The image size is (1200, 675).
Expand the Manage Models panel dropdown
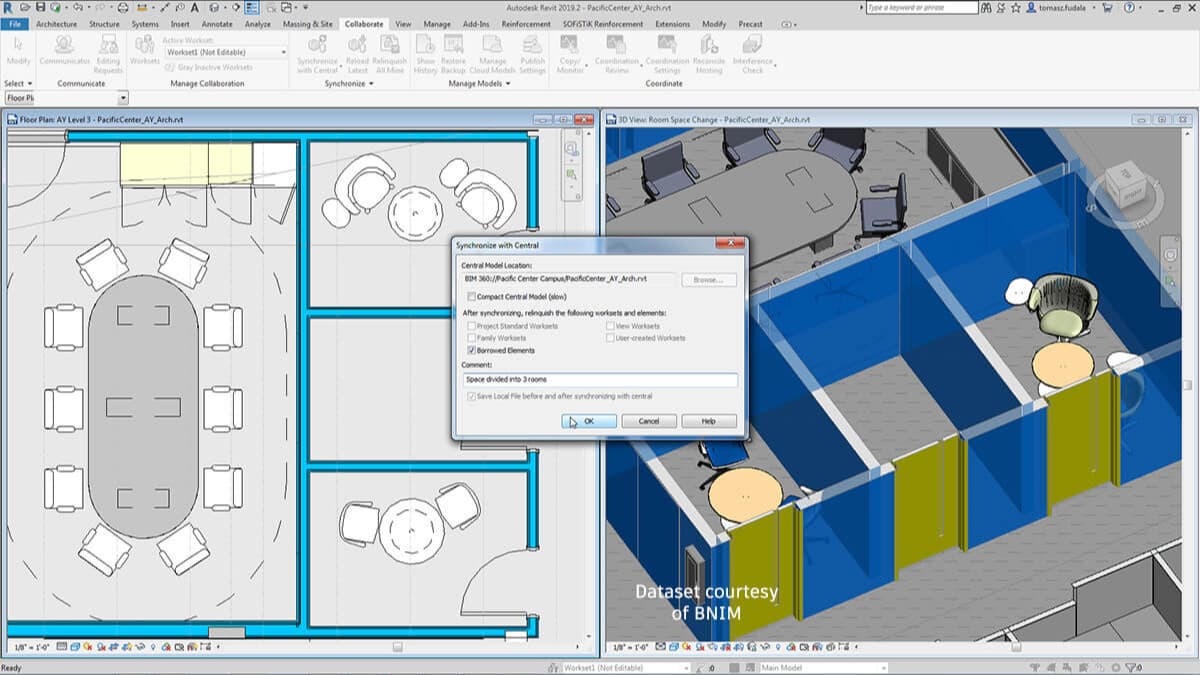(x=478, y=84)
